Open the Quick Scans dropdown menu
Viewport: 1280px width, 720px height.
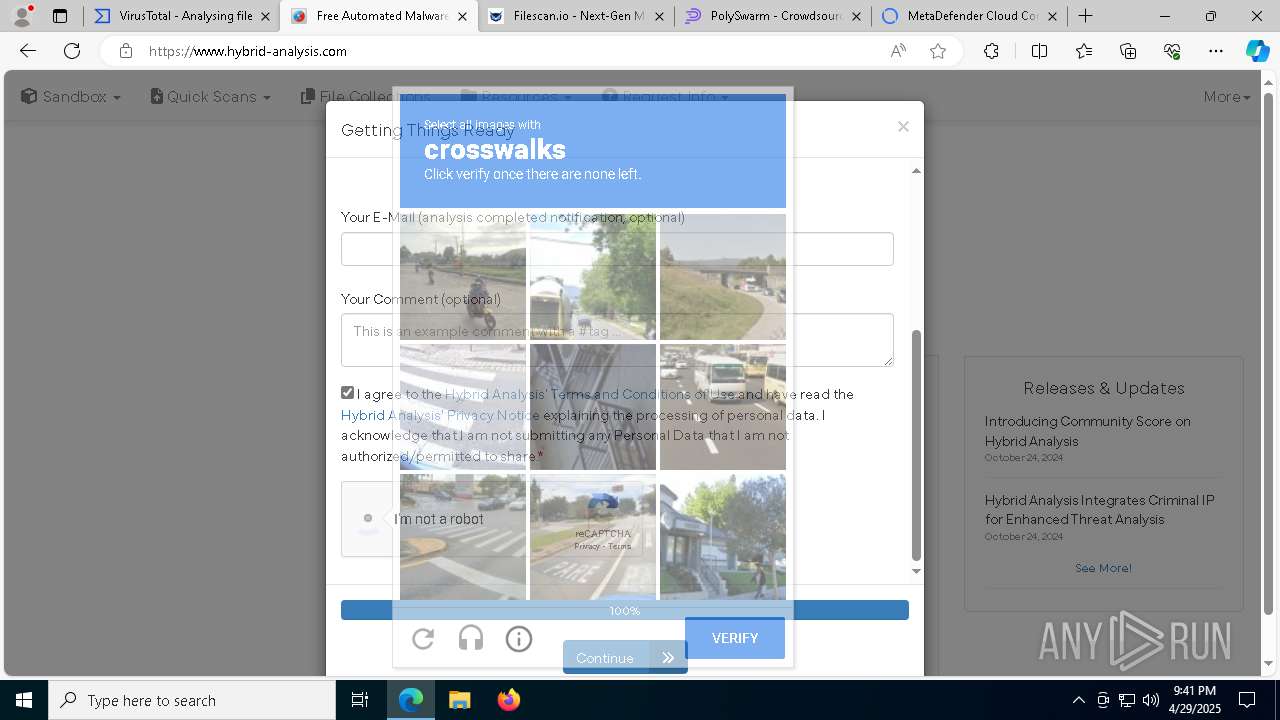click(211, 97)
